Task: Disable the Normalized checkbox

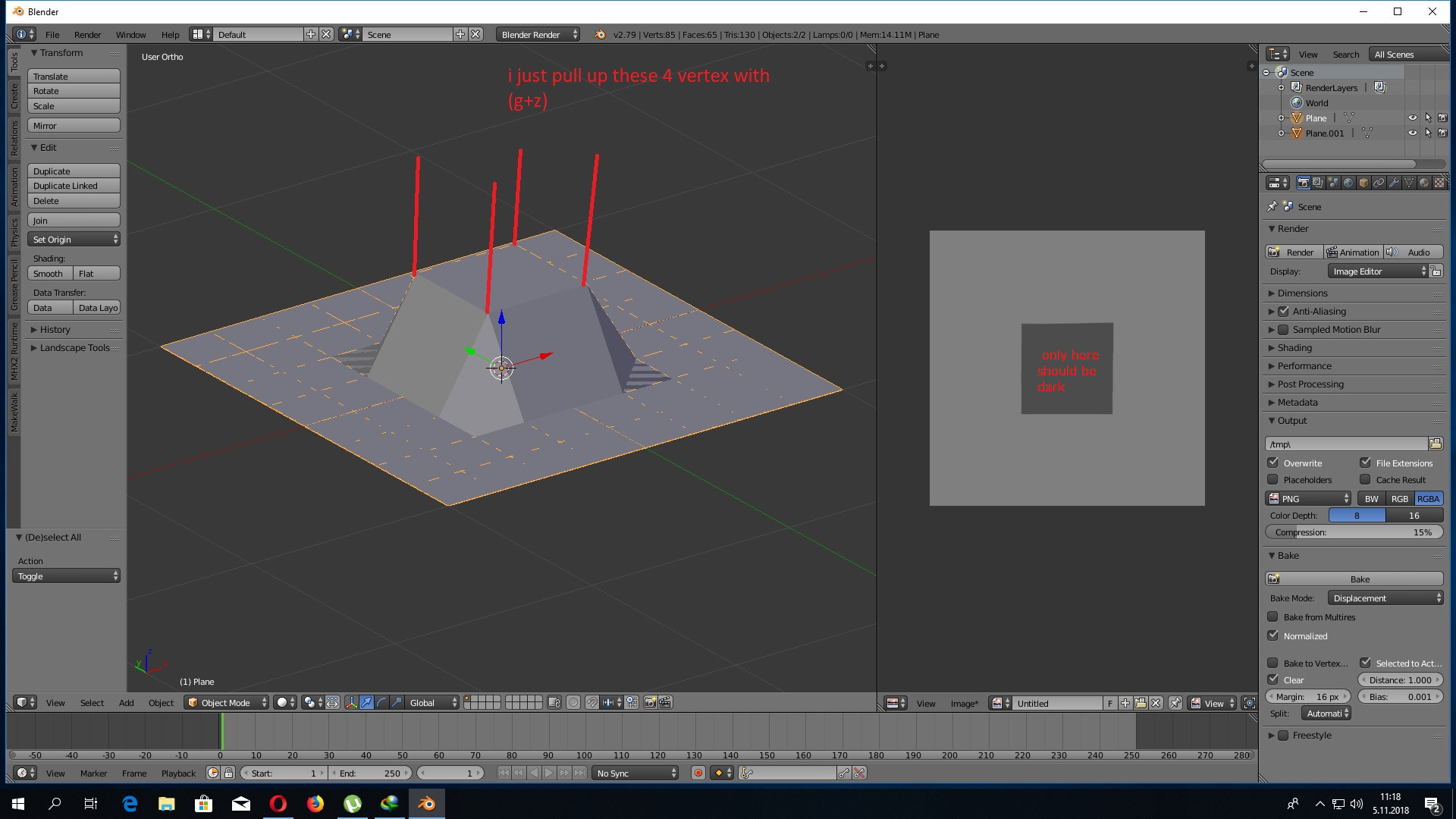Action: [1273, 636]
